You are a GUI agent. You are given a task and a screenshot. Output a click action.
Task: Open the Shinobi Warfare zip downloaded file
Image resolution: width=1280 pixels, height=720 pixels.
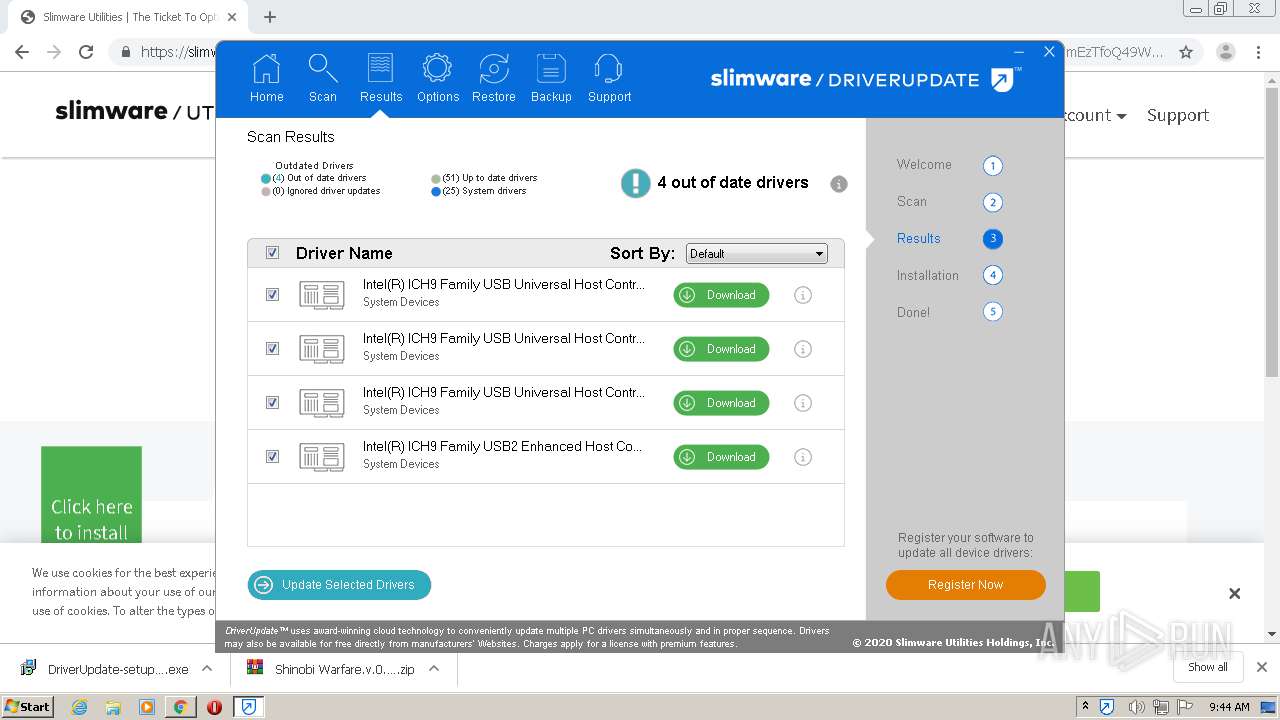coord(331,669)
